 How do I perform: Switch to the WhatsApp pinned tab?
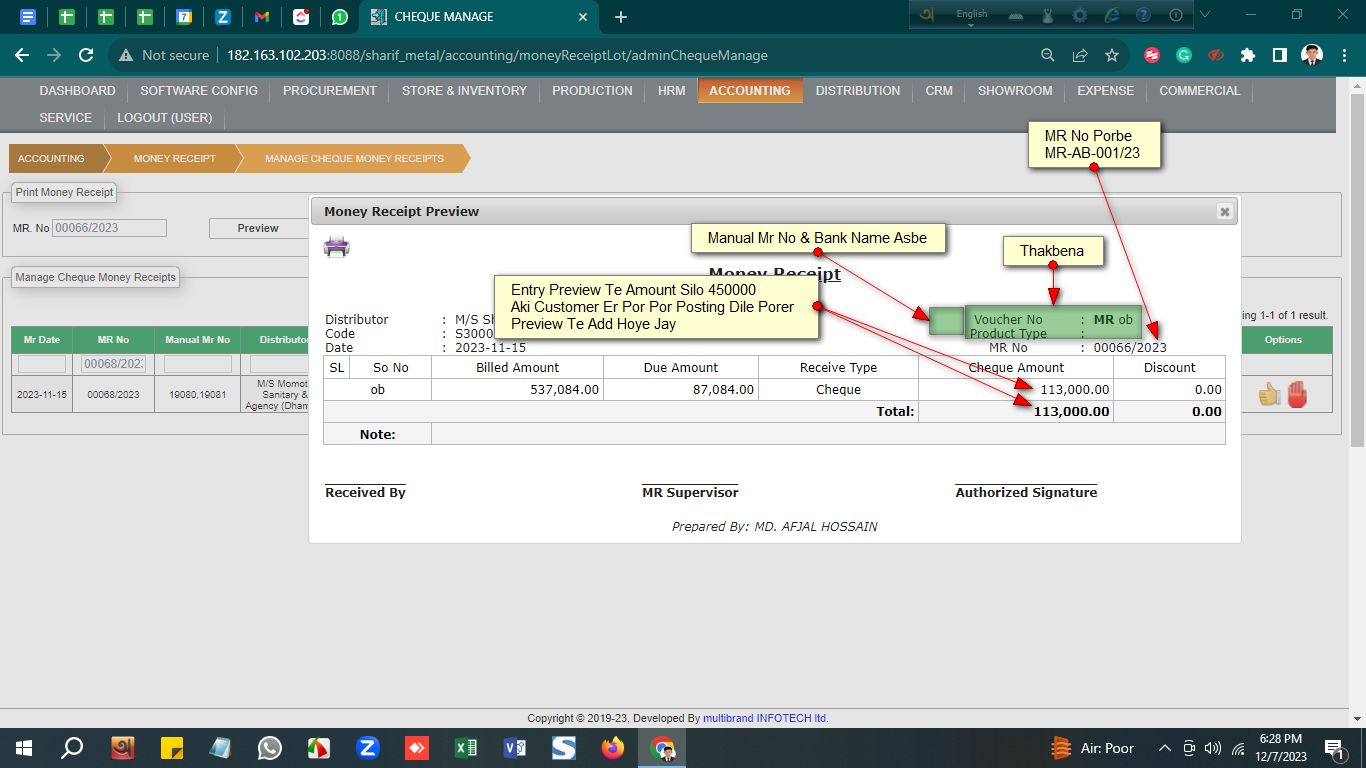click(x=340, y=17)
